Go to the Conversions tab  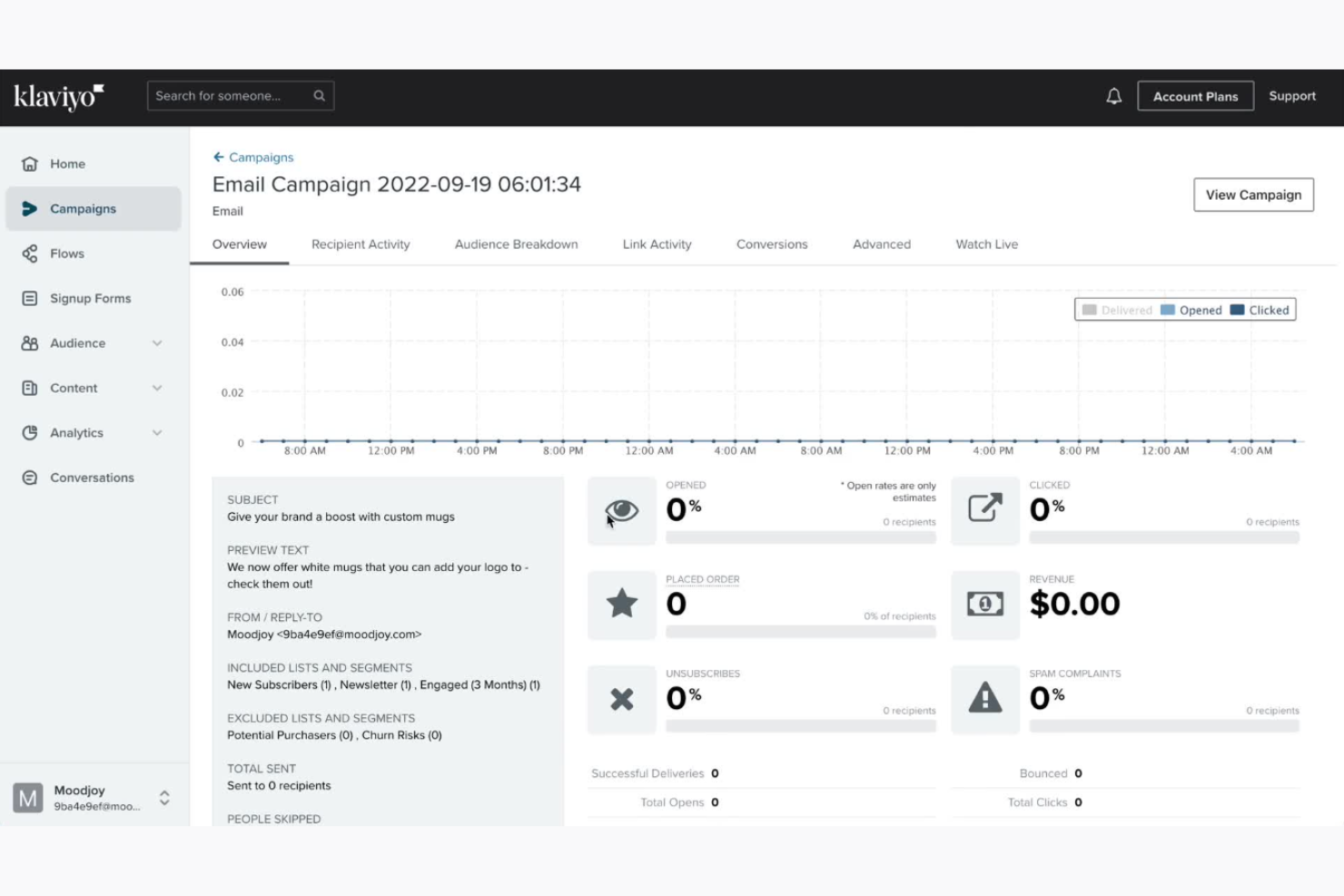(x=772, y=244)
